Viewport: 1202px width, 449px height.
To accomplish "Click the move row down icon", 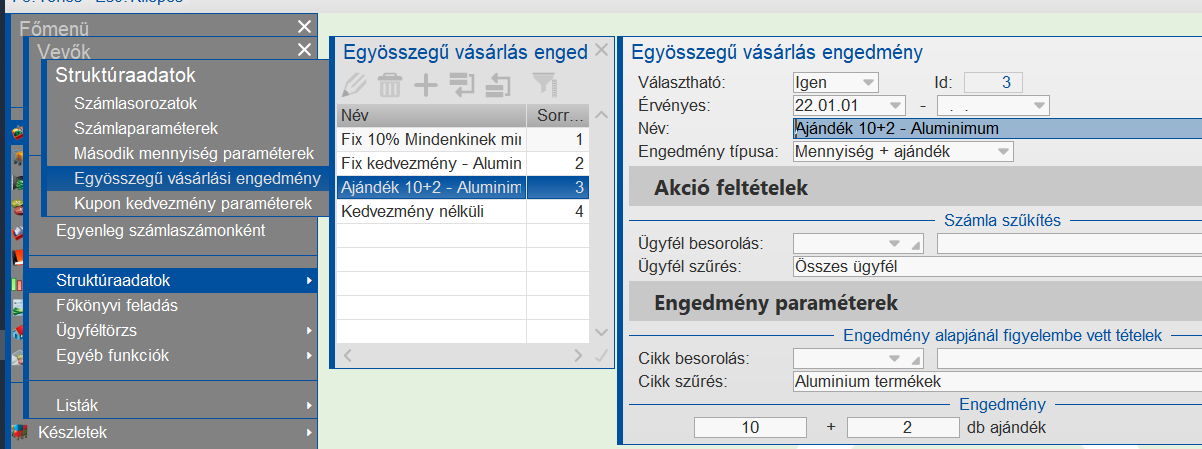I will click(462, 85).
